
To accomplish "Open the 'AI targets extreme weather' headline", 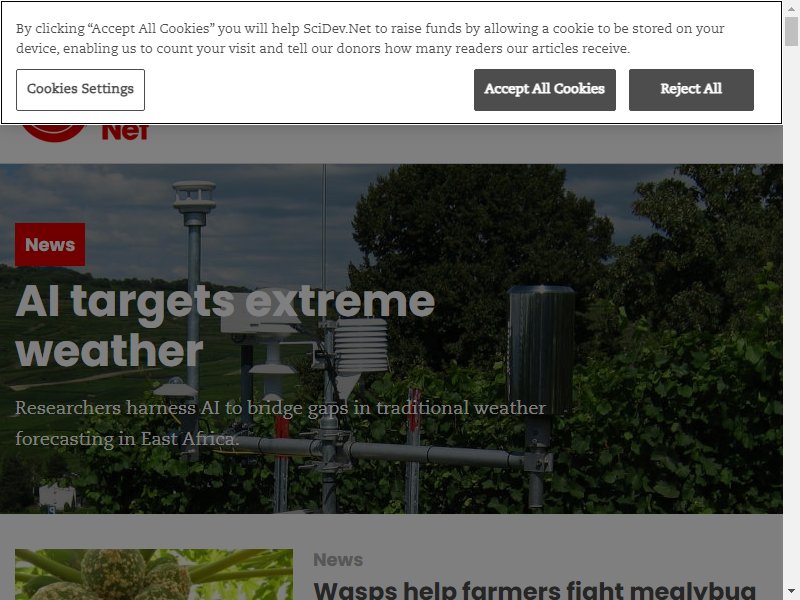I will [x=225, y=325].
